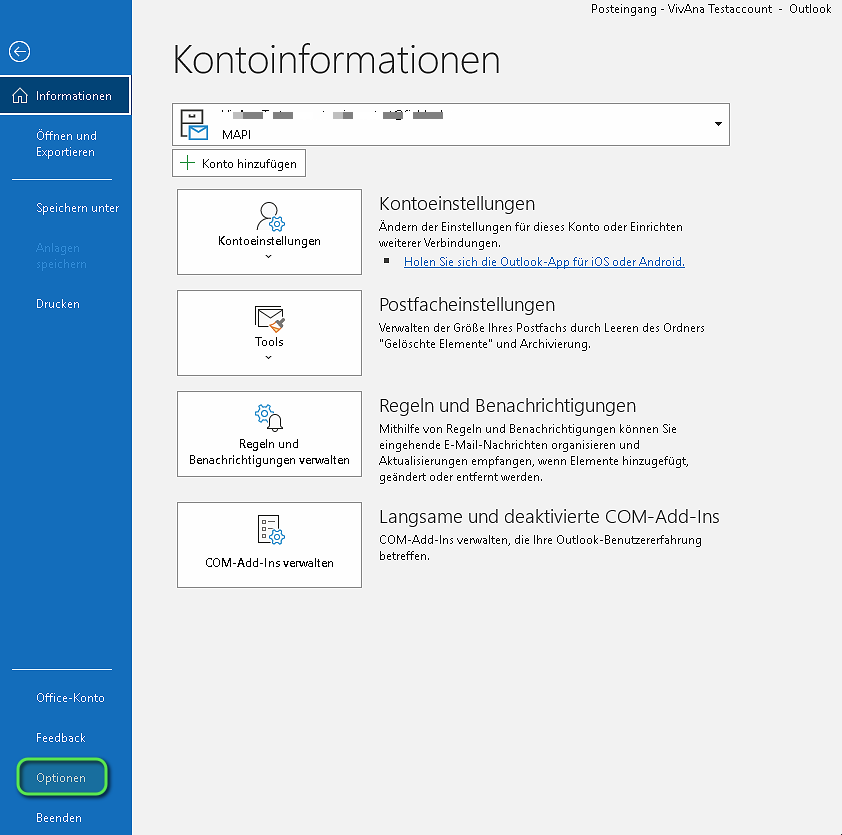Click the home icon beside Informationen
842x835 pixels.
(20, 96)
